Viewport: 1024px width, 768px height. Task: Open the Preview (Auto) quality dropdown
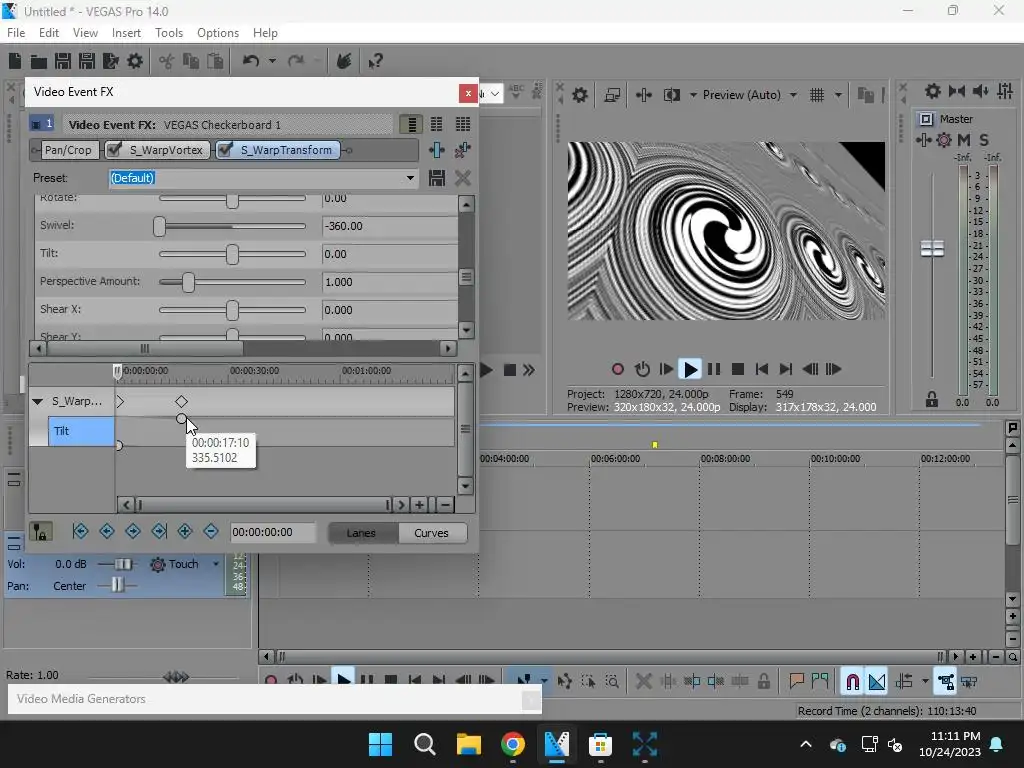point(793,95)
